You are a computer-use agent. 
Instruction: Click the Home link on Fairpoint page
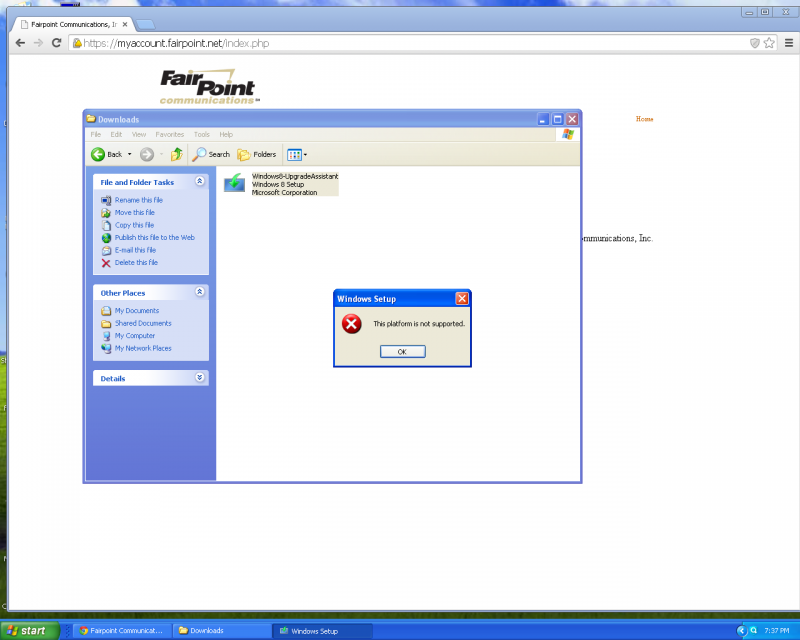pos(644,119)
